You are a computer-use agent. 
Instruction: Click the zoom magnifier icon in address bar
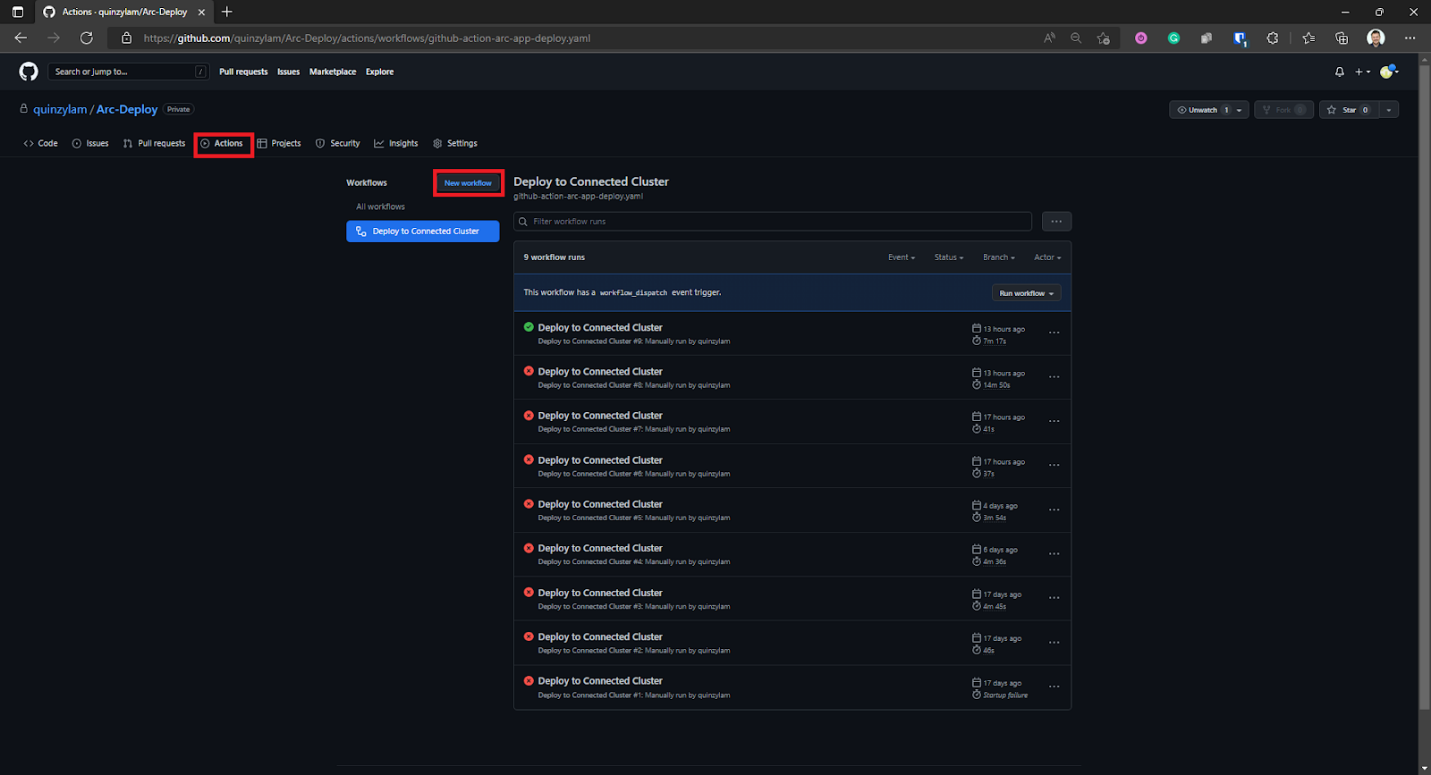coord(1076,38)
